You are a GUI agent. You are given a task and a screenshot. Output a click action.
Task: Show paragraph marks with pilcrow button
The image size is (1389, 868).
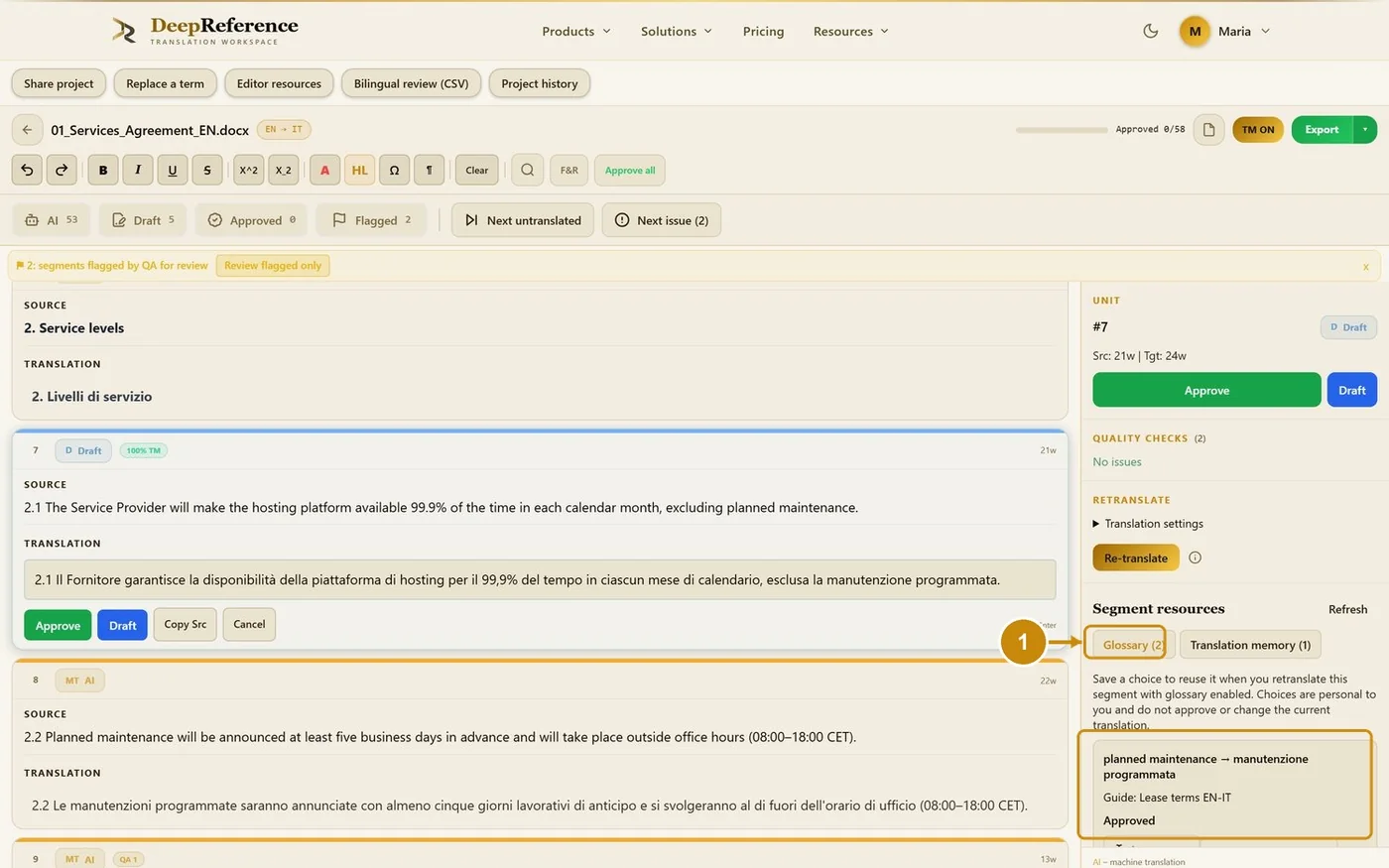tap(429, 170)
